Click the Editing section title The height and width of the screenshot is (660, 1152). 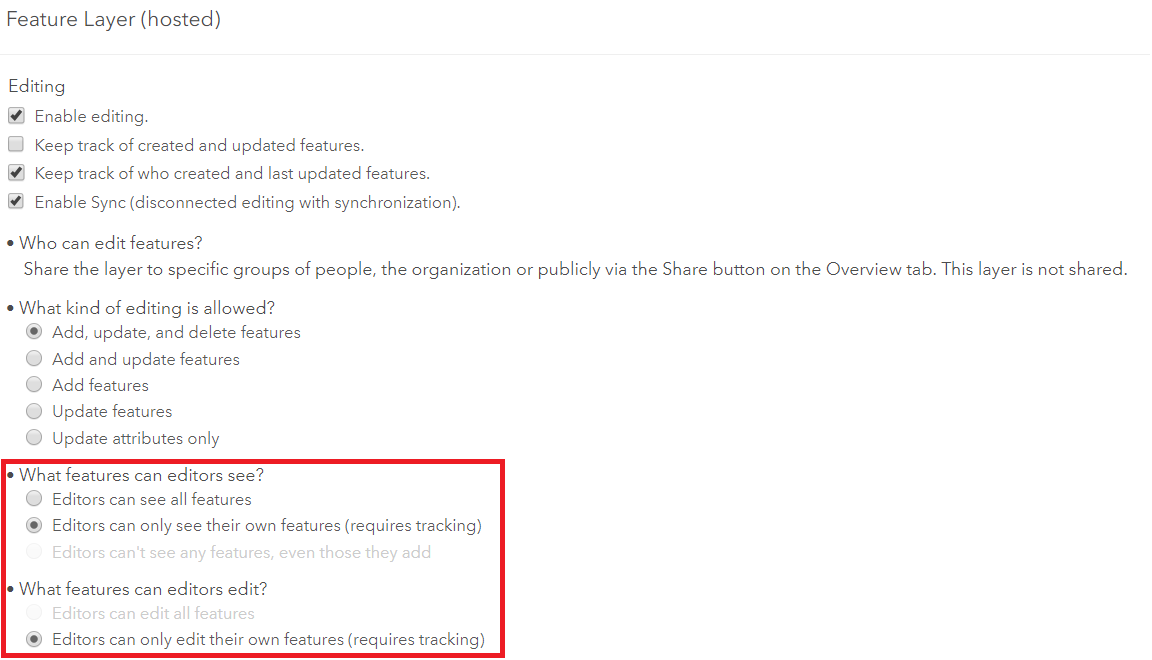click(x=36, y=87)
